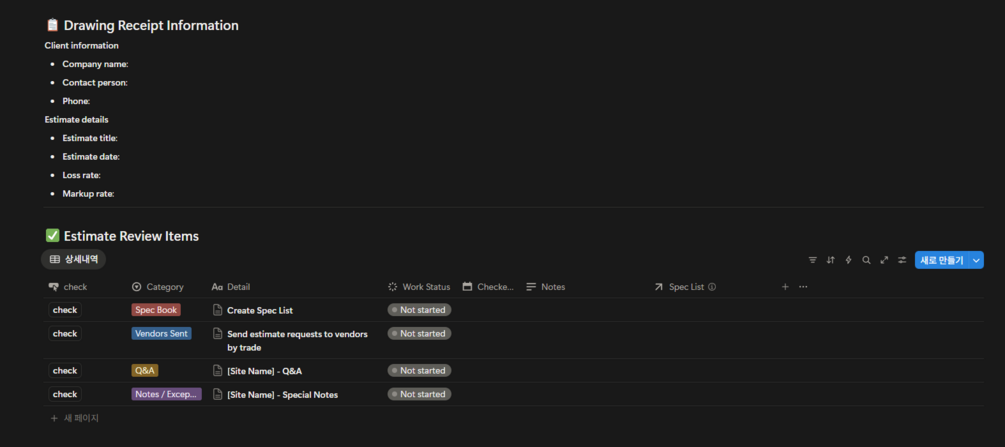Add a new property with plus icon
1005x447 pixels.
785,287
